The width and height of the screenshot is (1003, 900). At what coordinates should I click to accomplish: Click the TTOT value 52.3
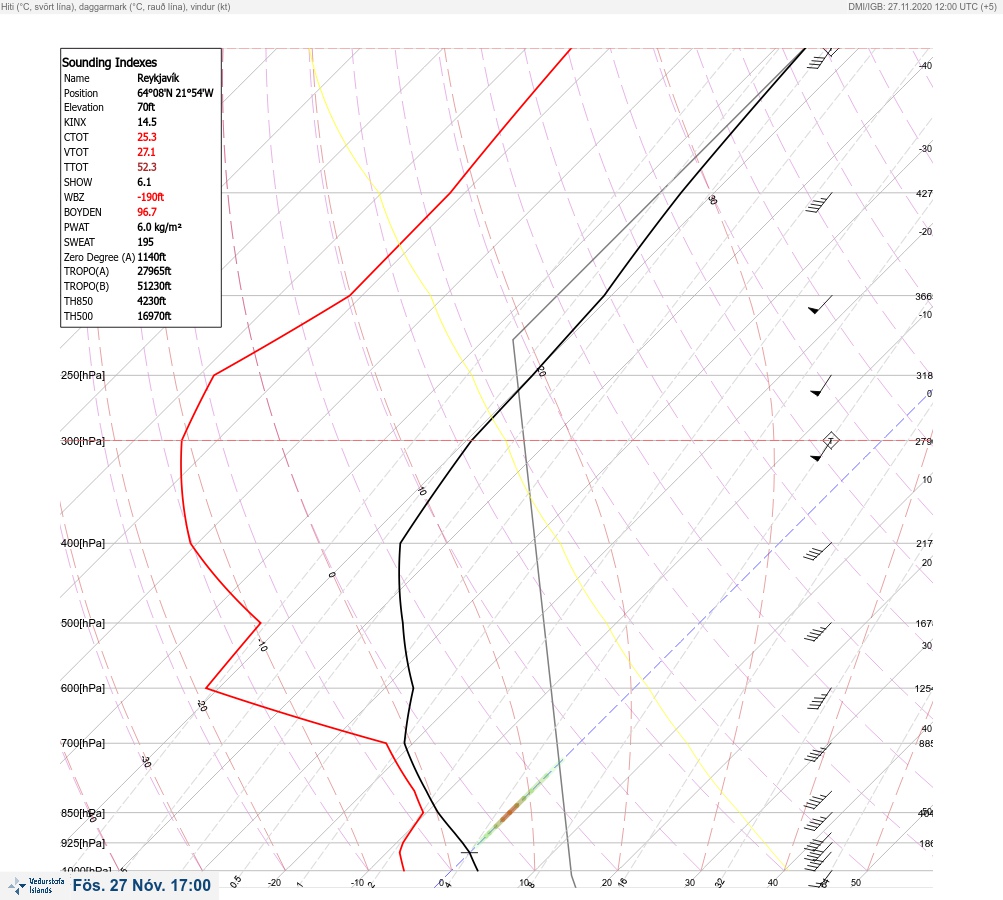click(x=146, y=167)
